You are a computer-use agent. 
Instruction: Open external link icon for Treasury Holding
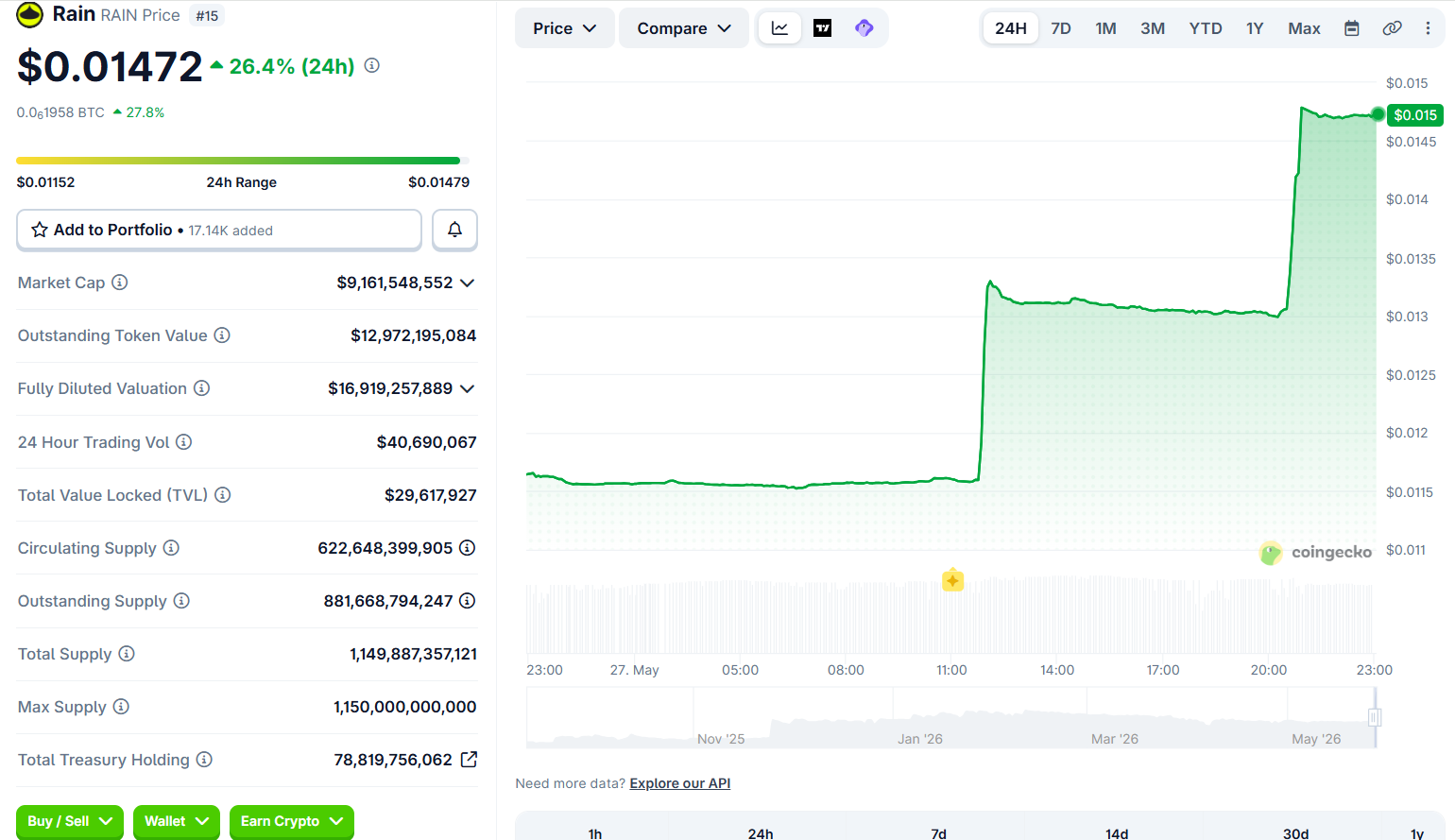tap(469, 760)
